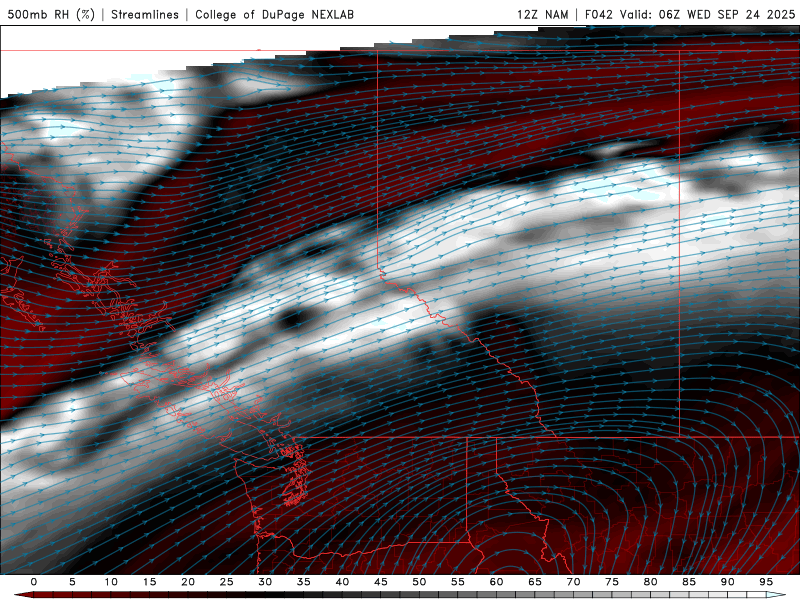Click the colorbar label "0"

pos(34,582)
